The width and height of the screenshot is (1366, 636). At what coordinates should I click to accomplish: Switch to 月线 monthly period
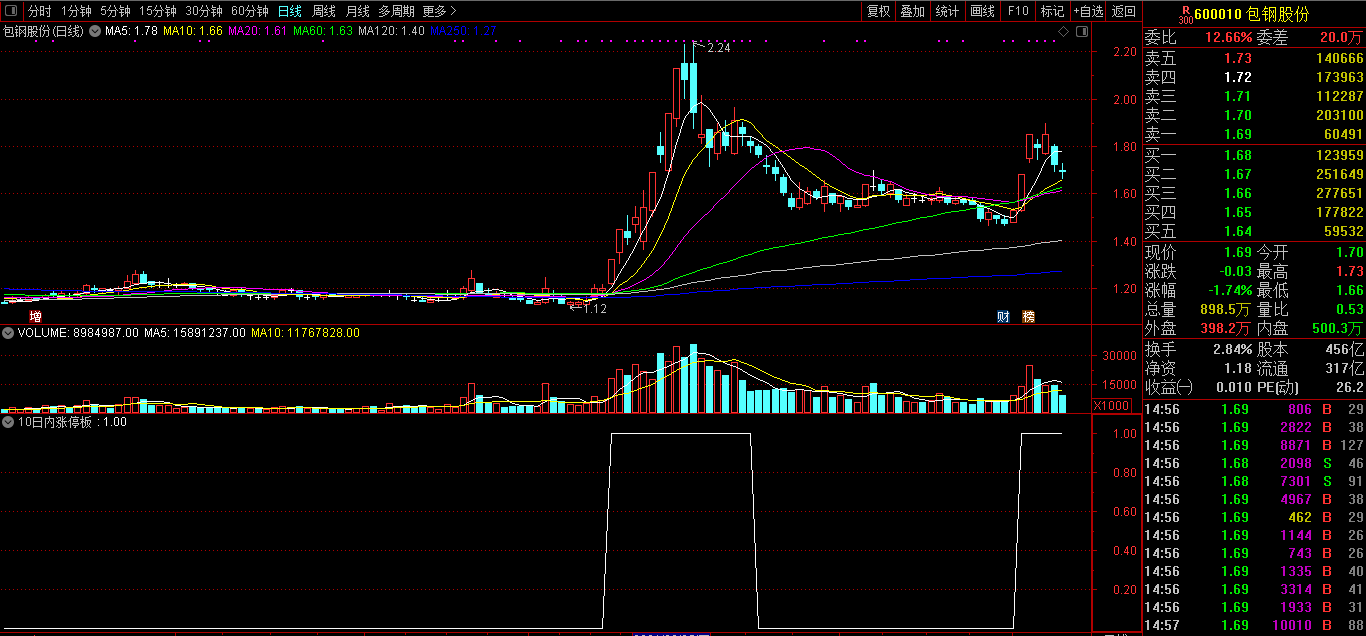pyautogui.click(x=357, y=11)
